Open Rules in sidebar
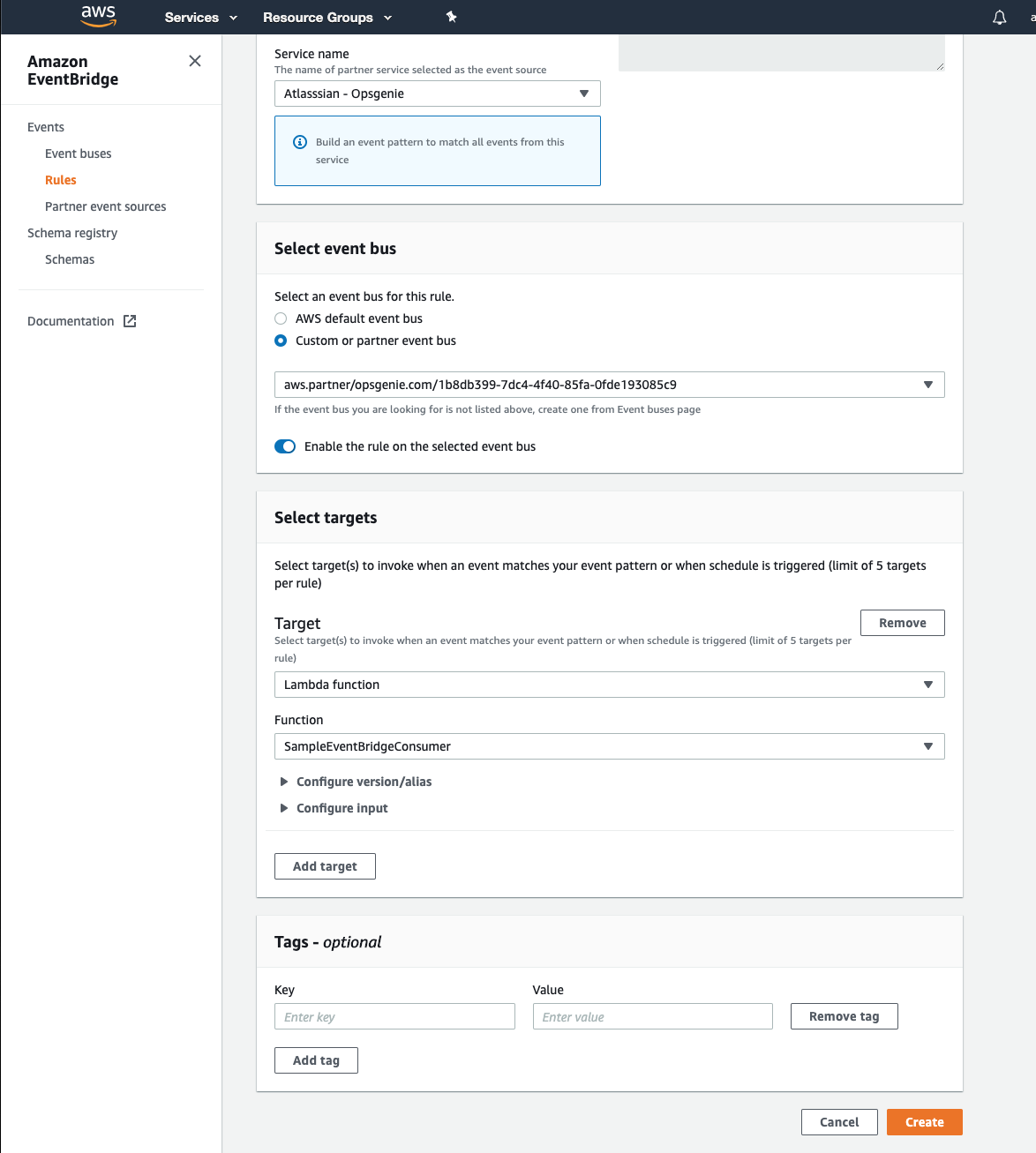Viewport: 1036px width, 1153px height. point(61,180)
